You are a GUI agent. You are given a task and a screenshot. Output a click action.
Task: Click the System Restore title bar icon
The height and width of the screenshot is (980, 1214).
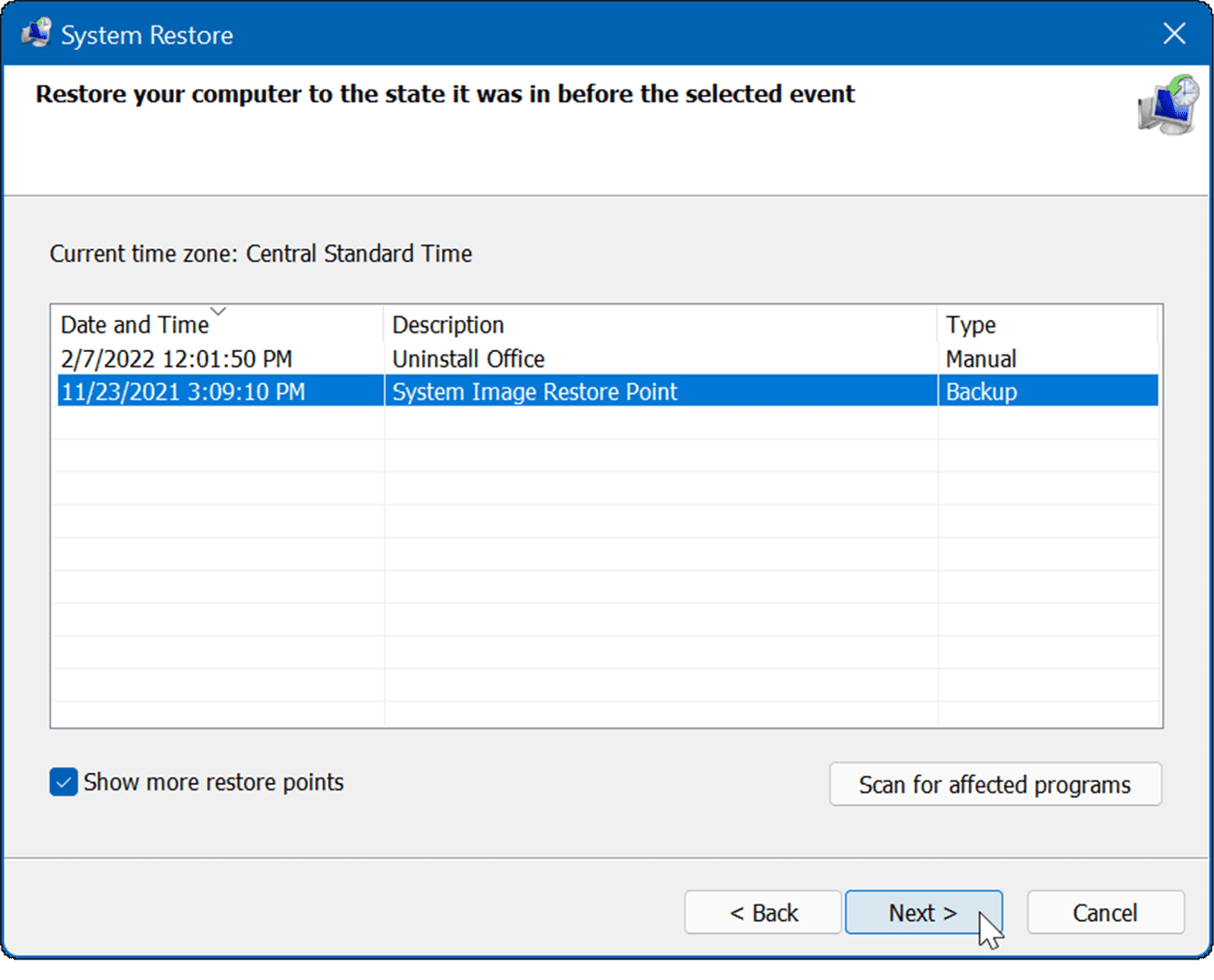coord(36,33)
